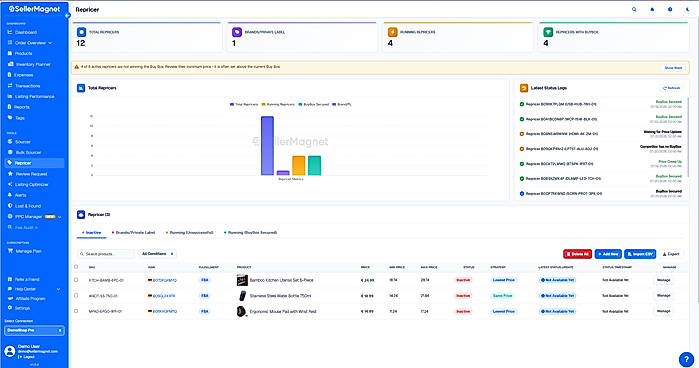Click the blue help question-mark button
Viewport: 699px width, 368px height.
[x=687, y=359]
